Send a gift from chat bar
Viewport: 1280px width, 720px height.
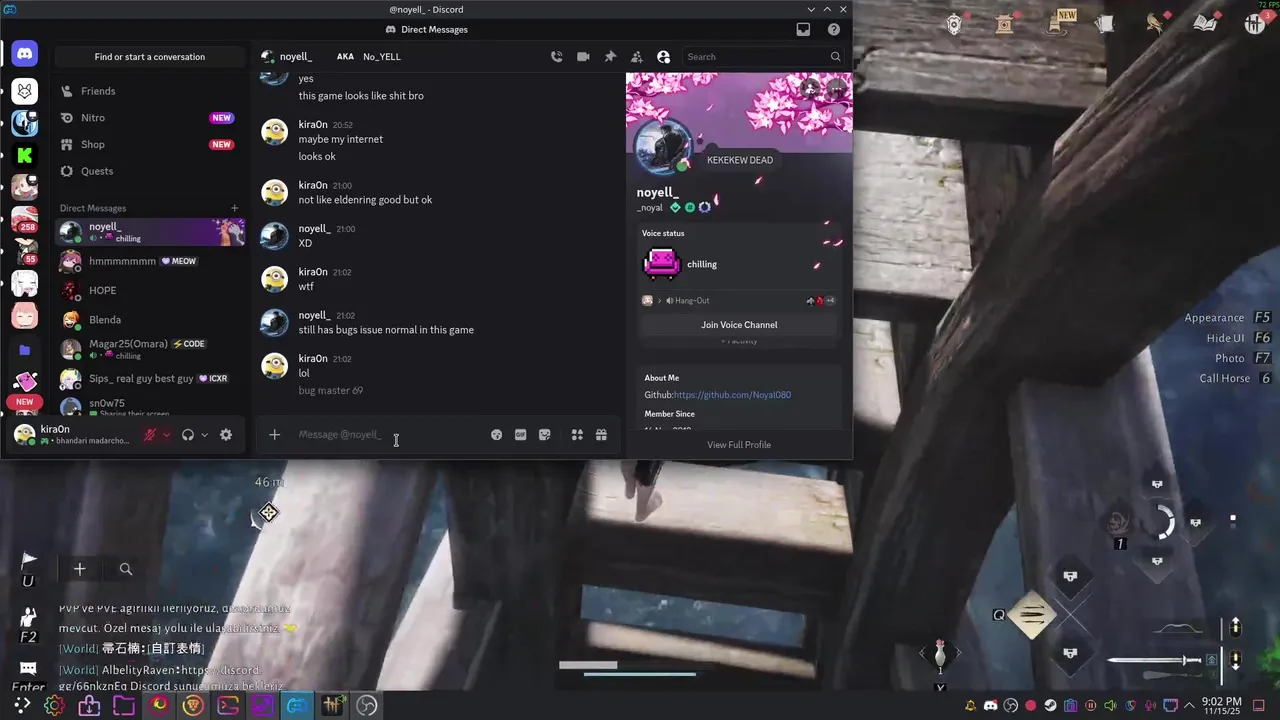(x=601, y=435)
